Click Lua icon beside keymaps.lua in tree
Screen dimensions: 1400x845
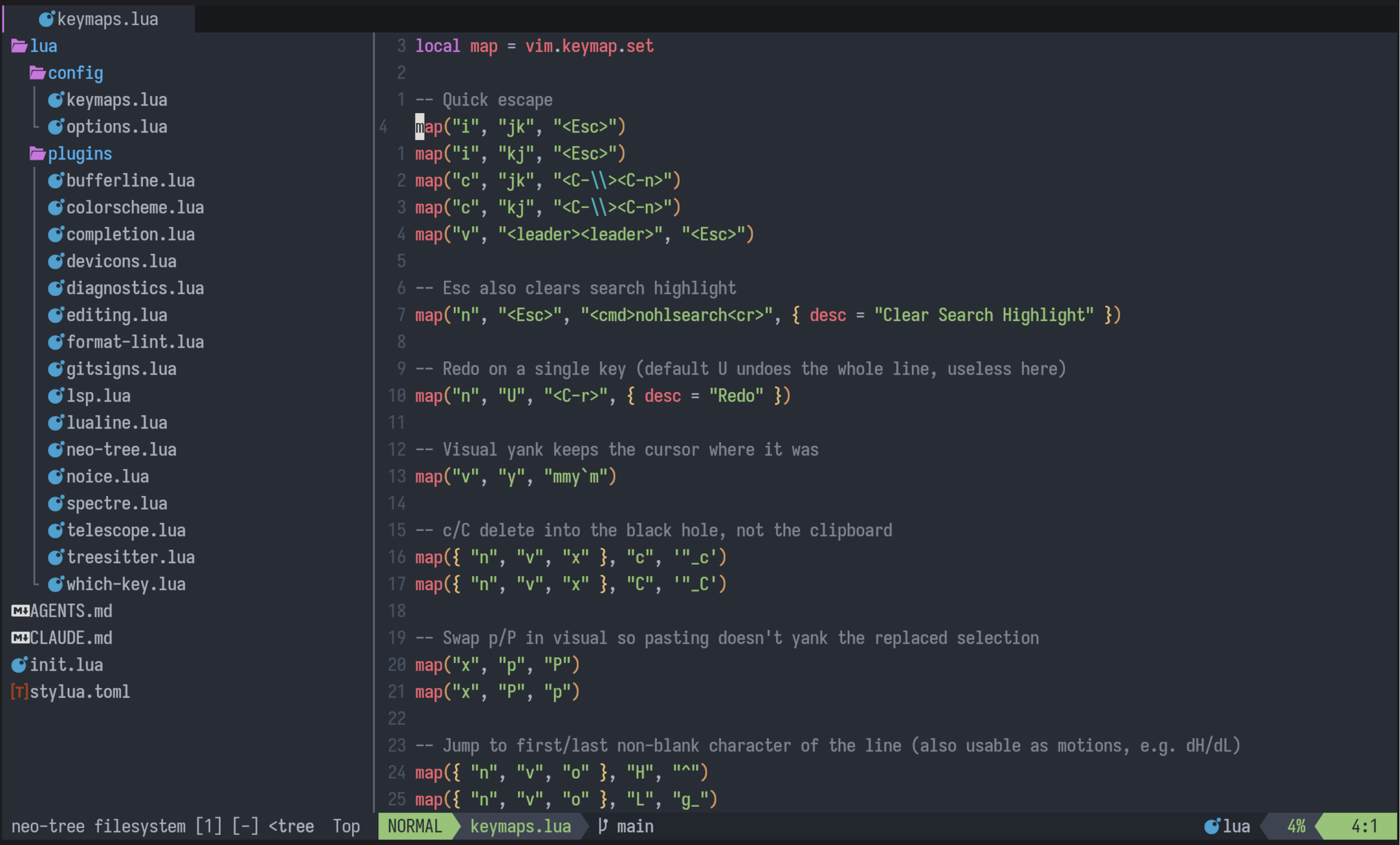tap(56, 100)
